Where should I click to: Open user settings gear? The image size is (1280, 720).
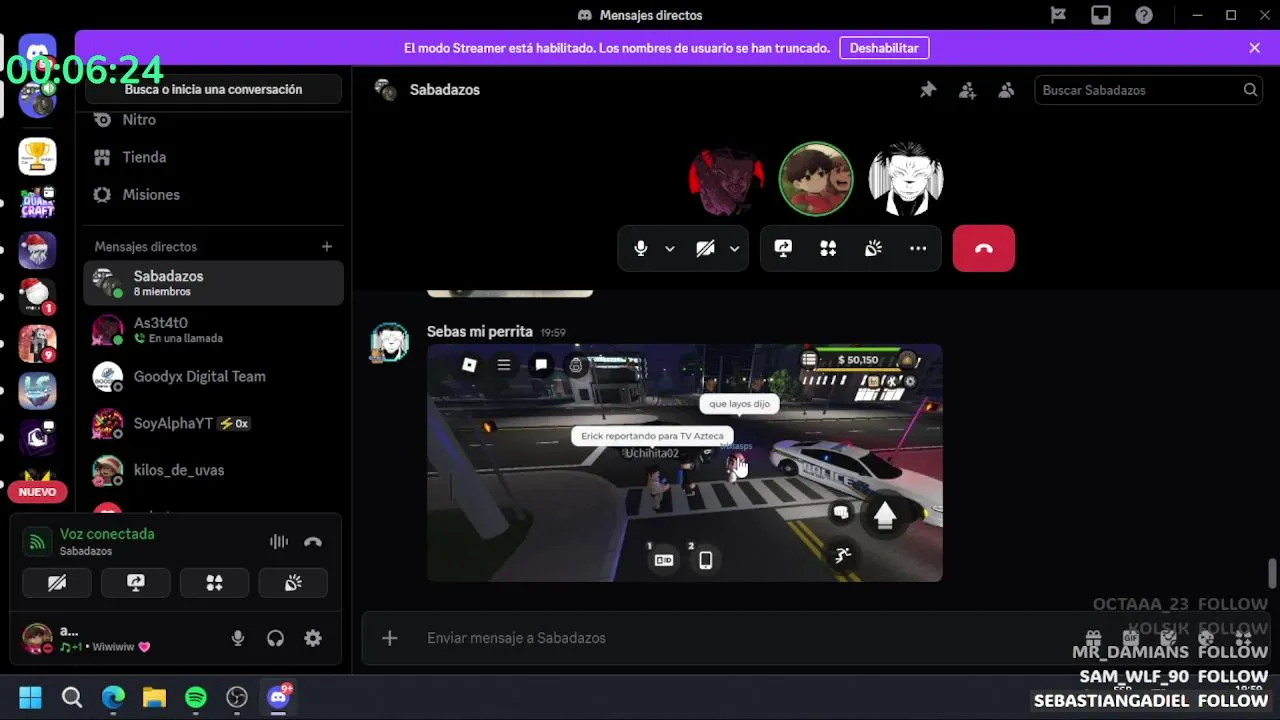coord(313,638)
